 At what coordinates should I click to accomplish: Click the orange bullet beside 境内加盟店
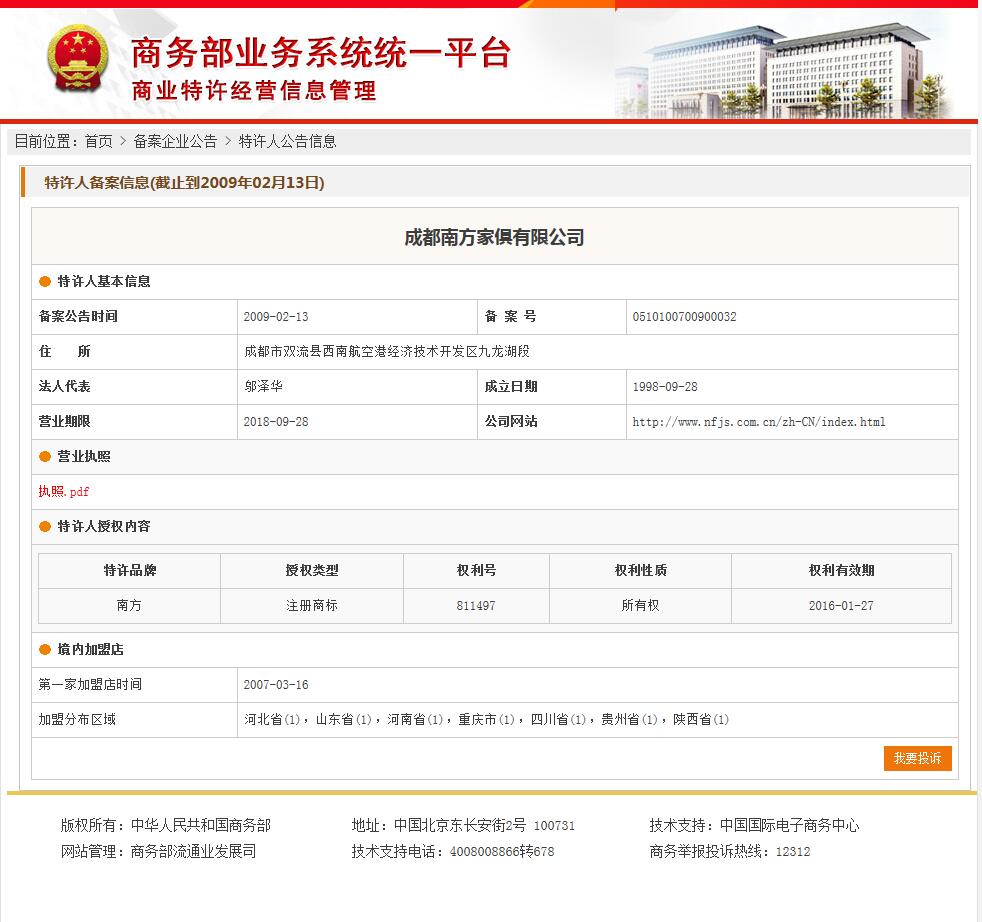(x=45, y=650)
